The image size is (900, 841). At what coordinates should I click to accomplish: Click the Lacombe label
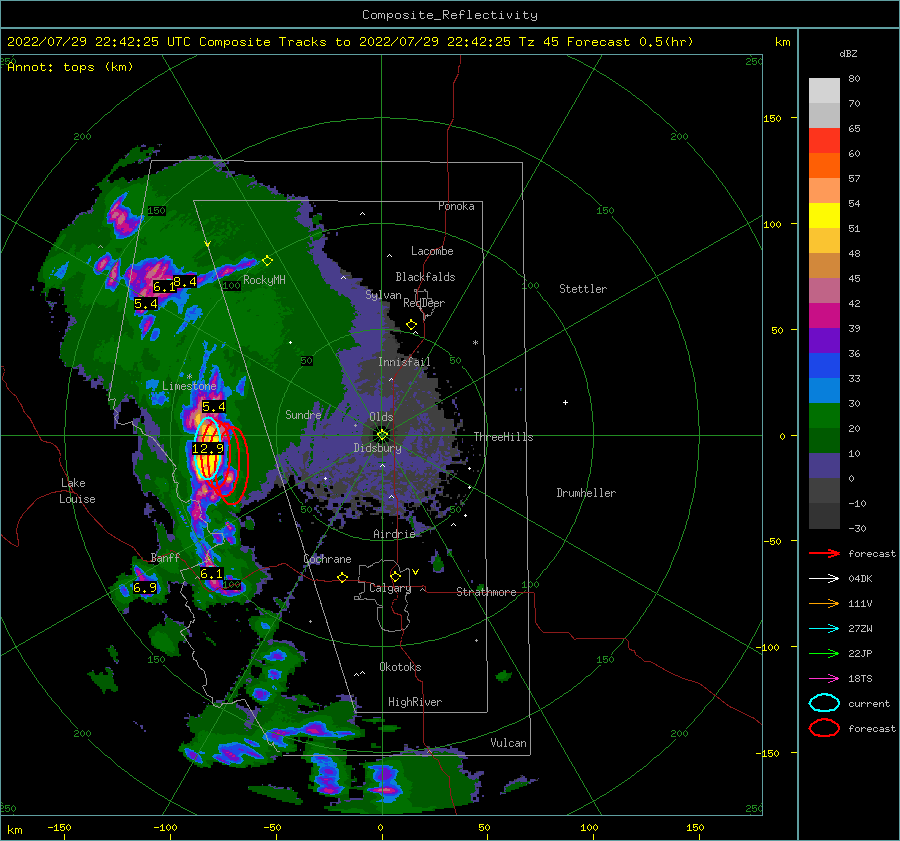432,251
